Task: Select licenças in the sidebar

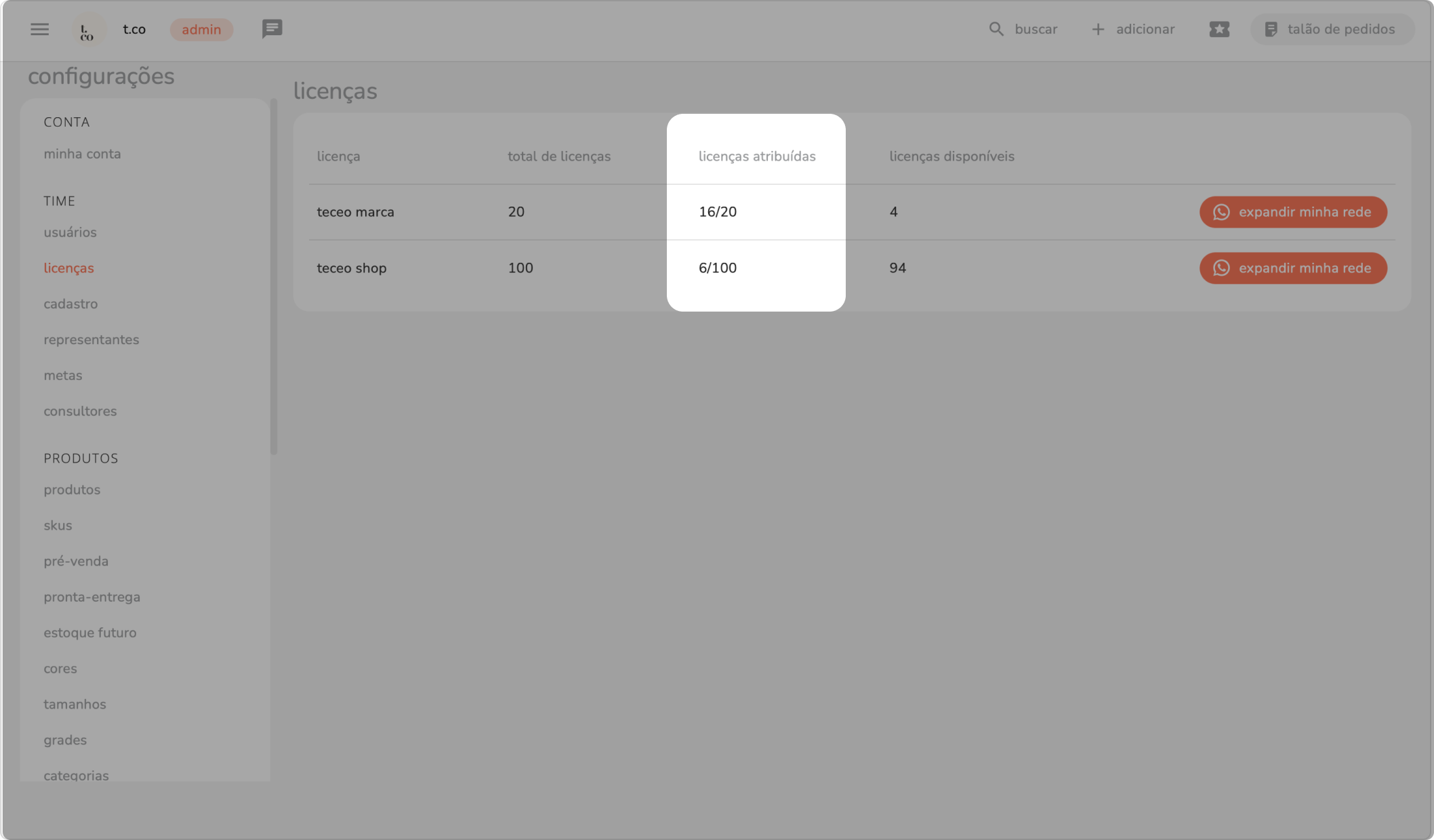Action: point(68,268)
